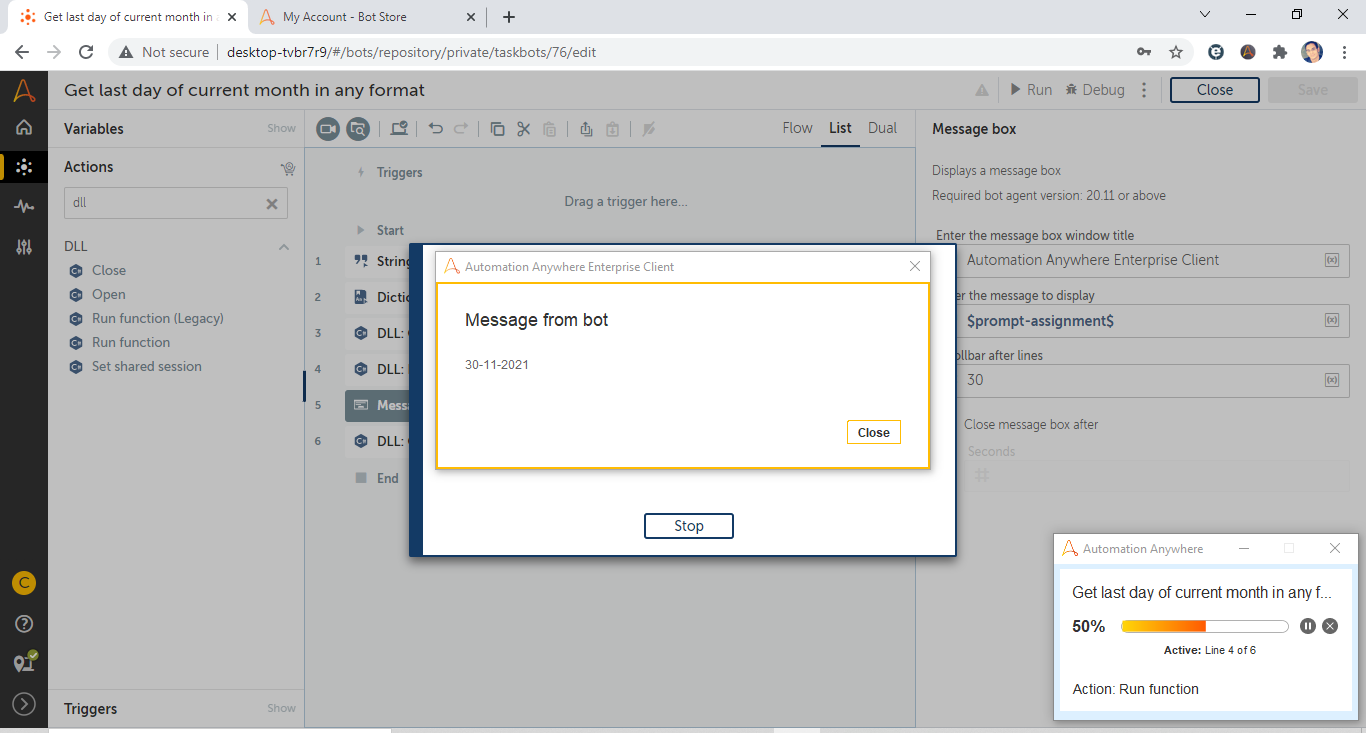The image size is (1366, 733).
Task: Show the Variables panel
Action: click(x=281, y=129)
